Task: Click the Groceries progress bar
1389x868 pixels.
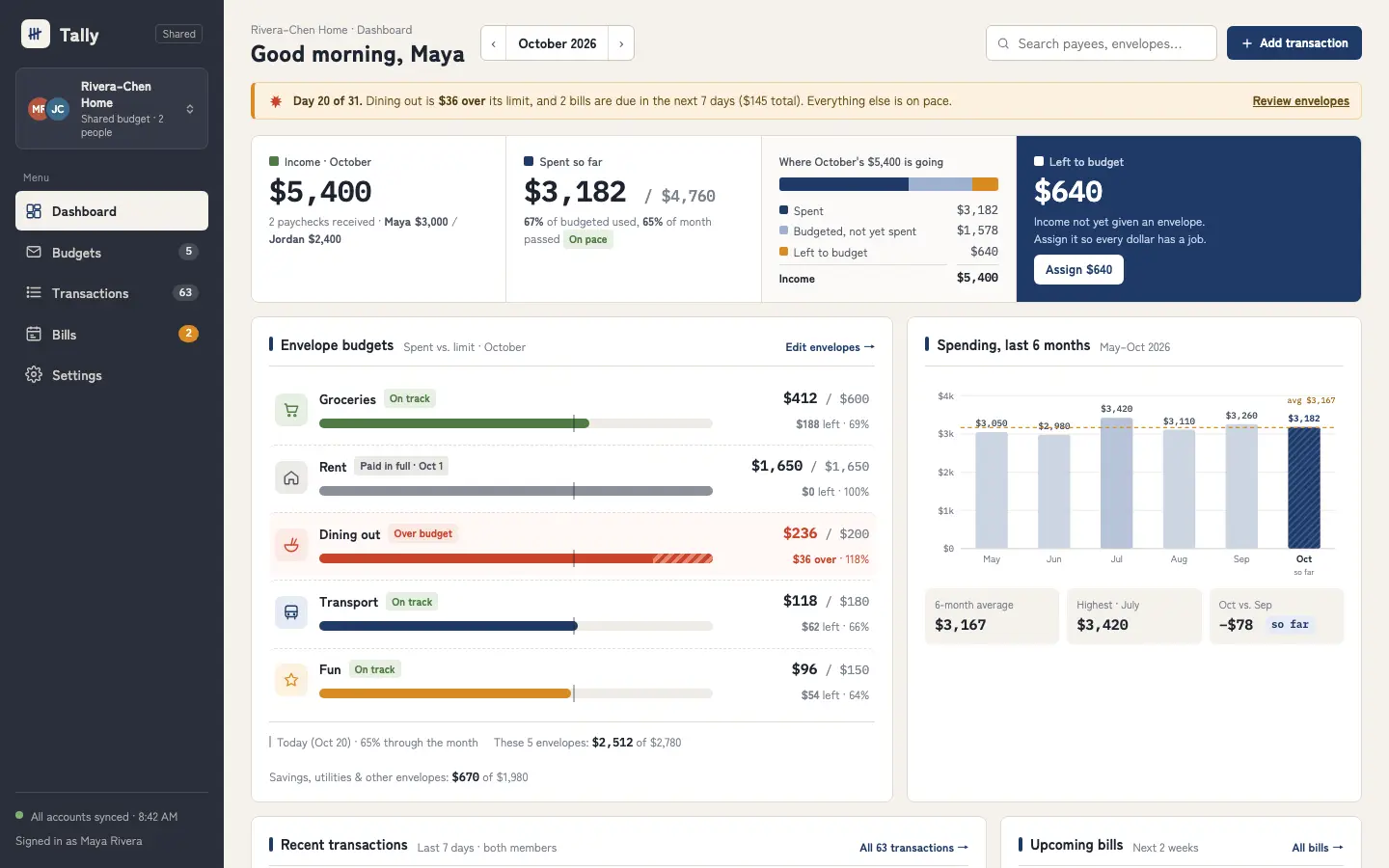Action: (516, 423)
